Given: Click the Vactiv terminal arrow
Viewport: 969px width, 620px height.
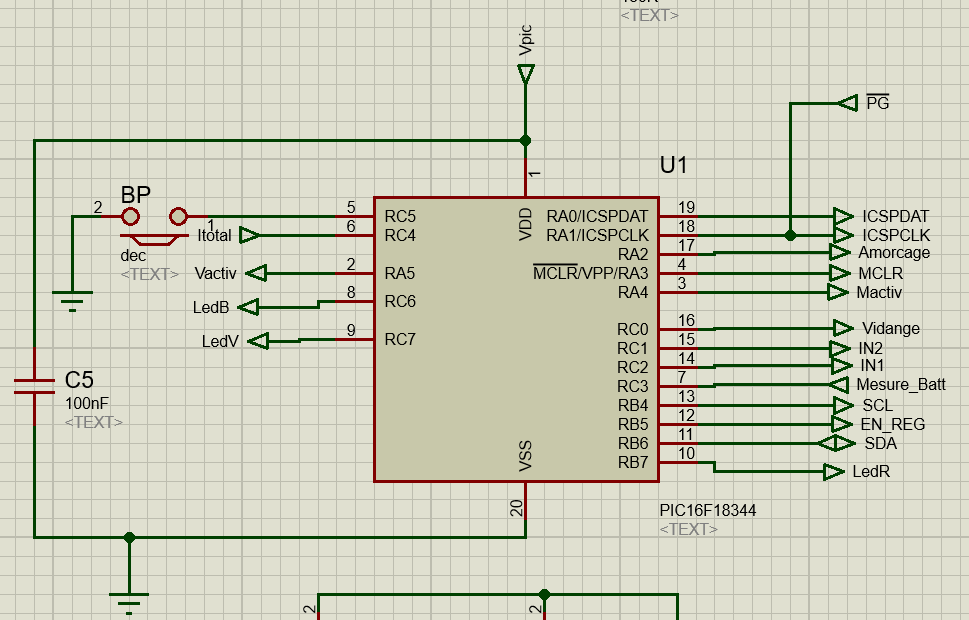Looking at the screenshot, I should click(x=256, y=273).
